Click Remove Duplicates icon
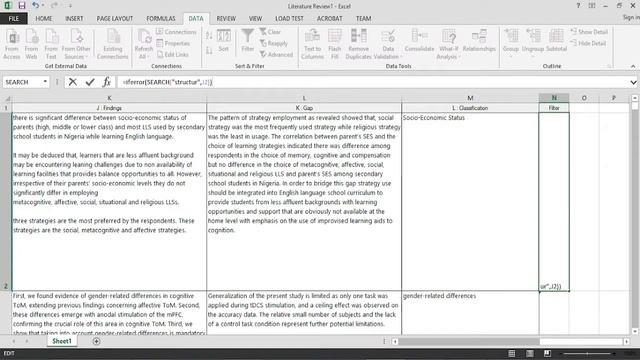This screenshot has width=640, height=360. pyautogui.click(x=358, y=44)
